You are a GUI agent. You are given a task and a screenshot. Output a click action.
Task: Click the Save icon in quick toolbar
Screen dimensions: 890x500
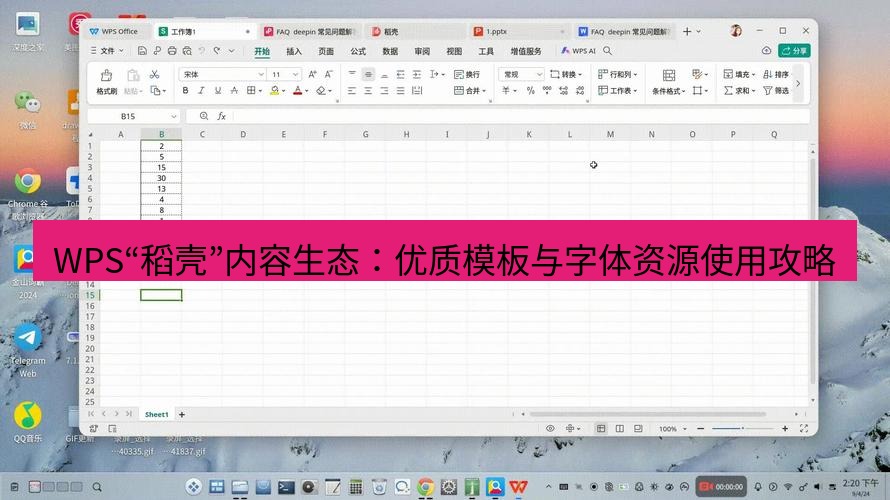pyautogui.click(x=142, y=51)
